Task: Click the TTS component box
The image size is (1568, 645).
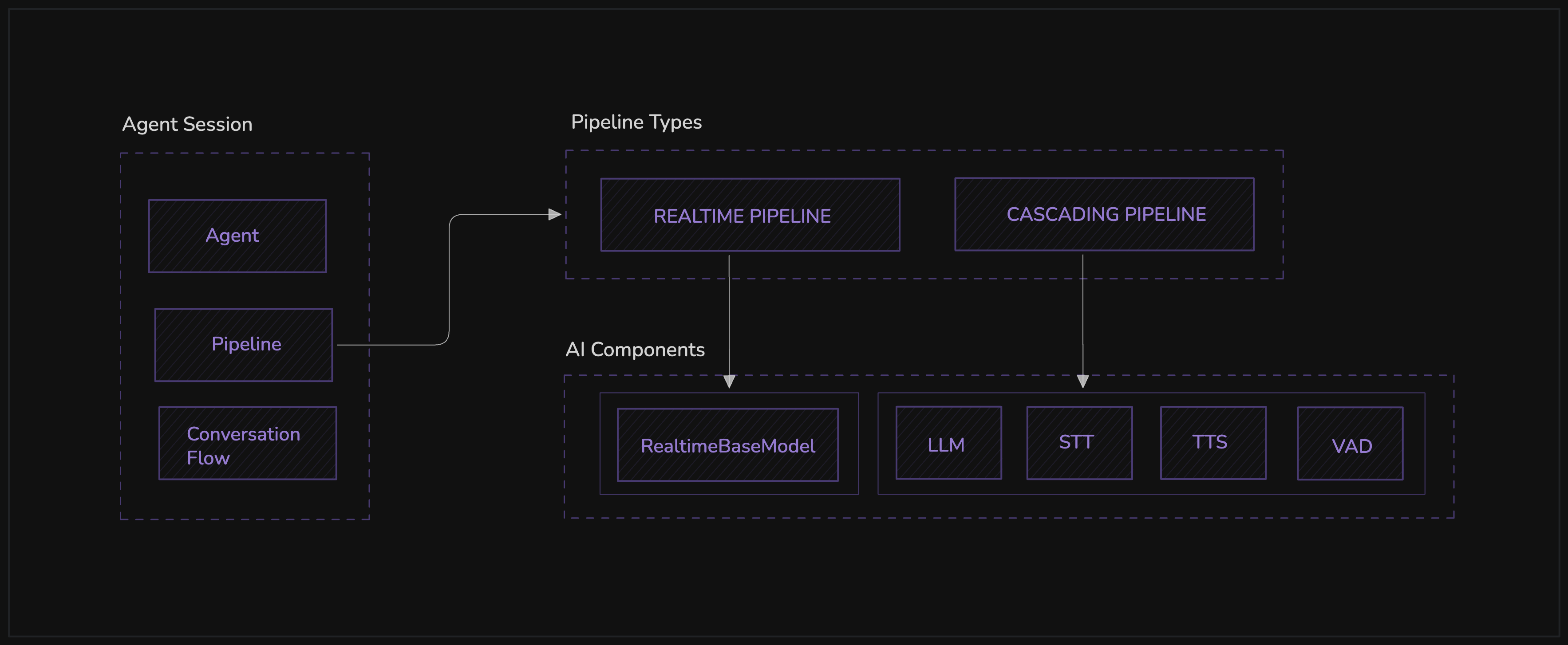Action: click(1213, 443)
